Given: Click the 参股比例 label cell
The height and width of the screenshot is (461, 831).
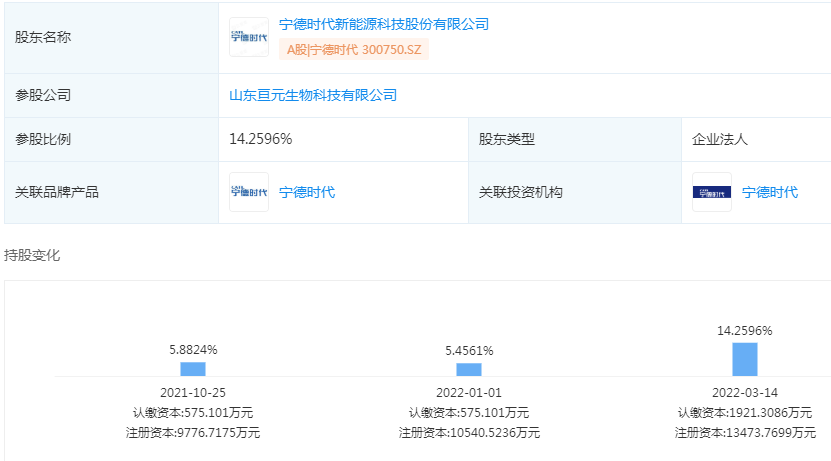Looking at the screenshot, I should click(x=111, y=139).
